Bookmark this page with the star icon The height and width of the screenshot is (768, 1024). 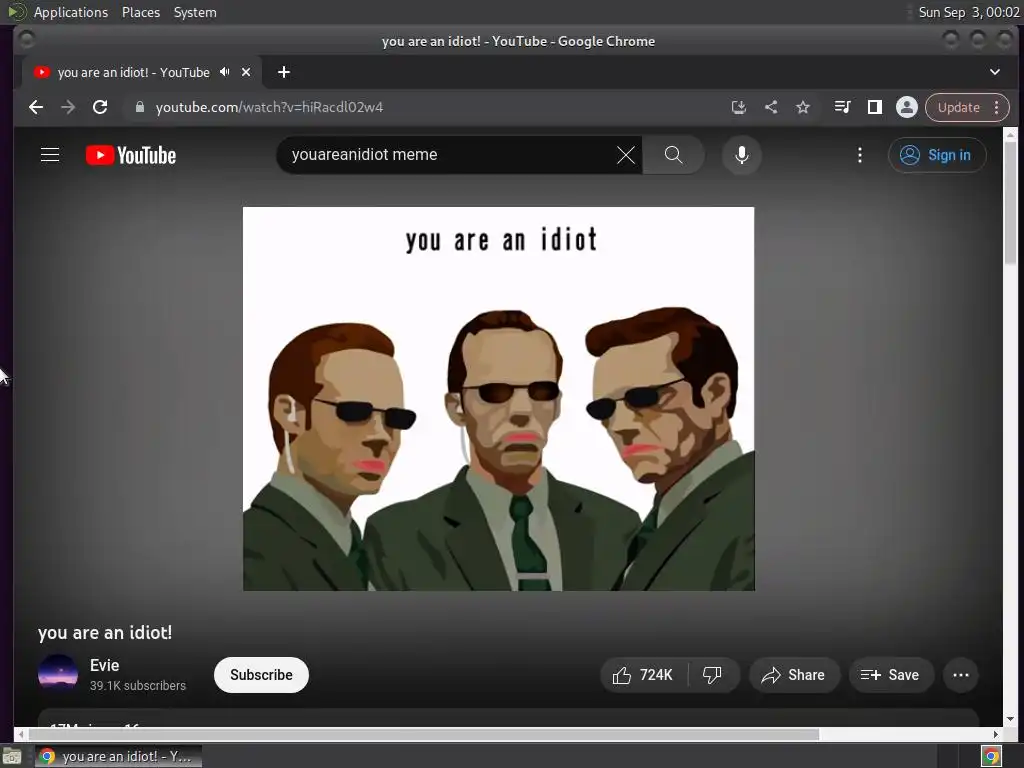[x=803, y=107]
